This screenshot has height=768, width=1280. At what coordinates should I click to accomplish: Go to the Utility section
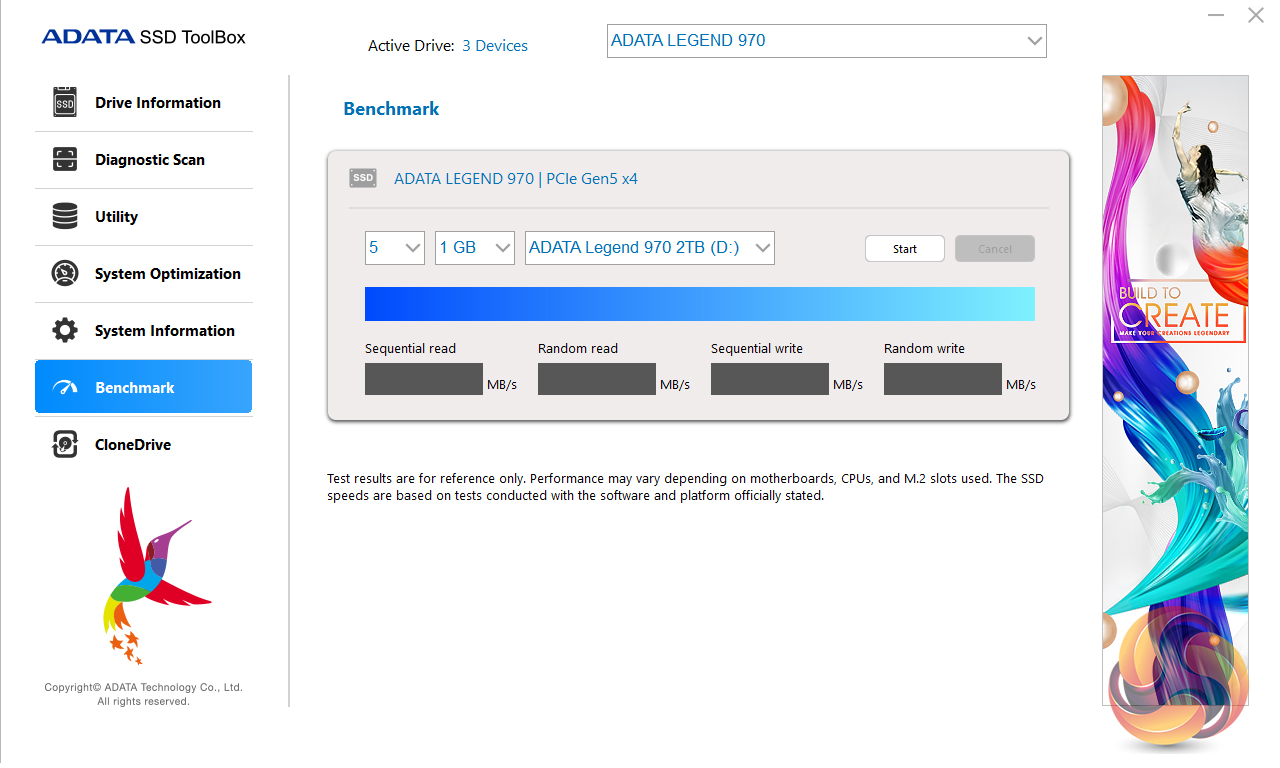tap(144, 217)
